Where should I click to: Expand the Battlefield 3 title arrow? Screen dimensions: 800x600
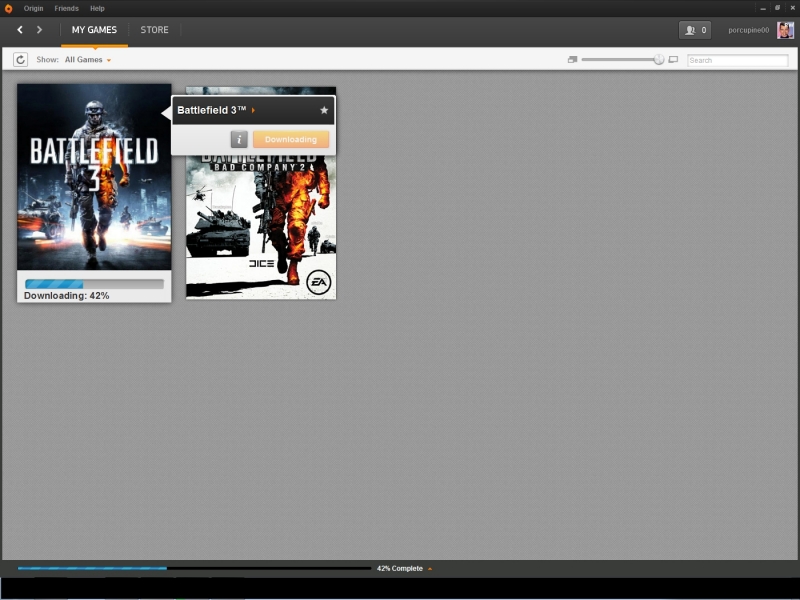pos(253,110)
